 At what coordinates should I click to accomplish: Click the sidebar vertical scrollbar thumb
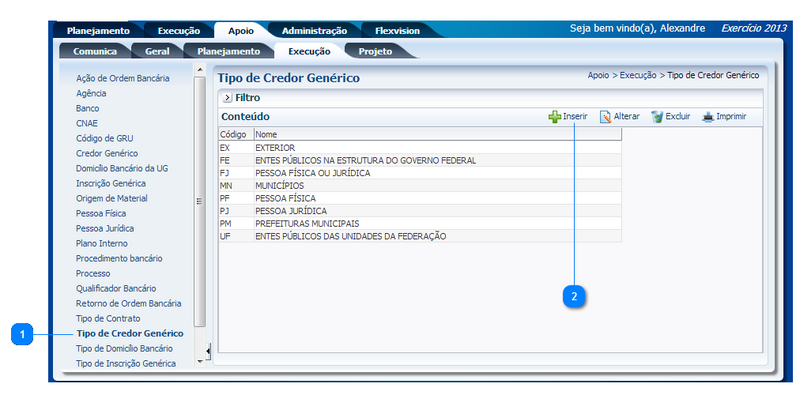pos(200,201)
